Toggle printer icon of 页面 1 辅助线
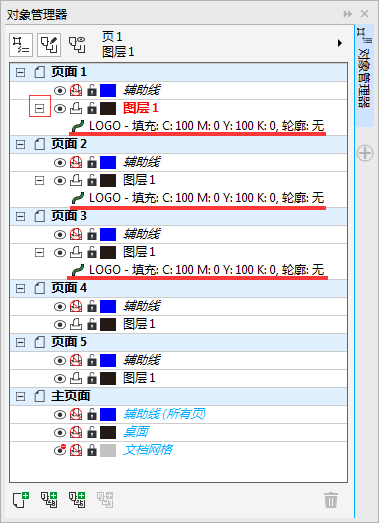Viewport: 379px width, 523px height. (76, 90)
